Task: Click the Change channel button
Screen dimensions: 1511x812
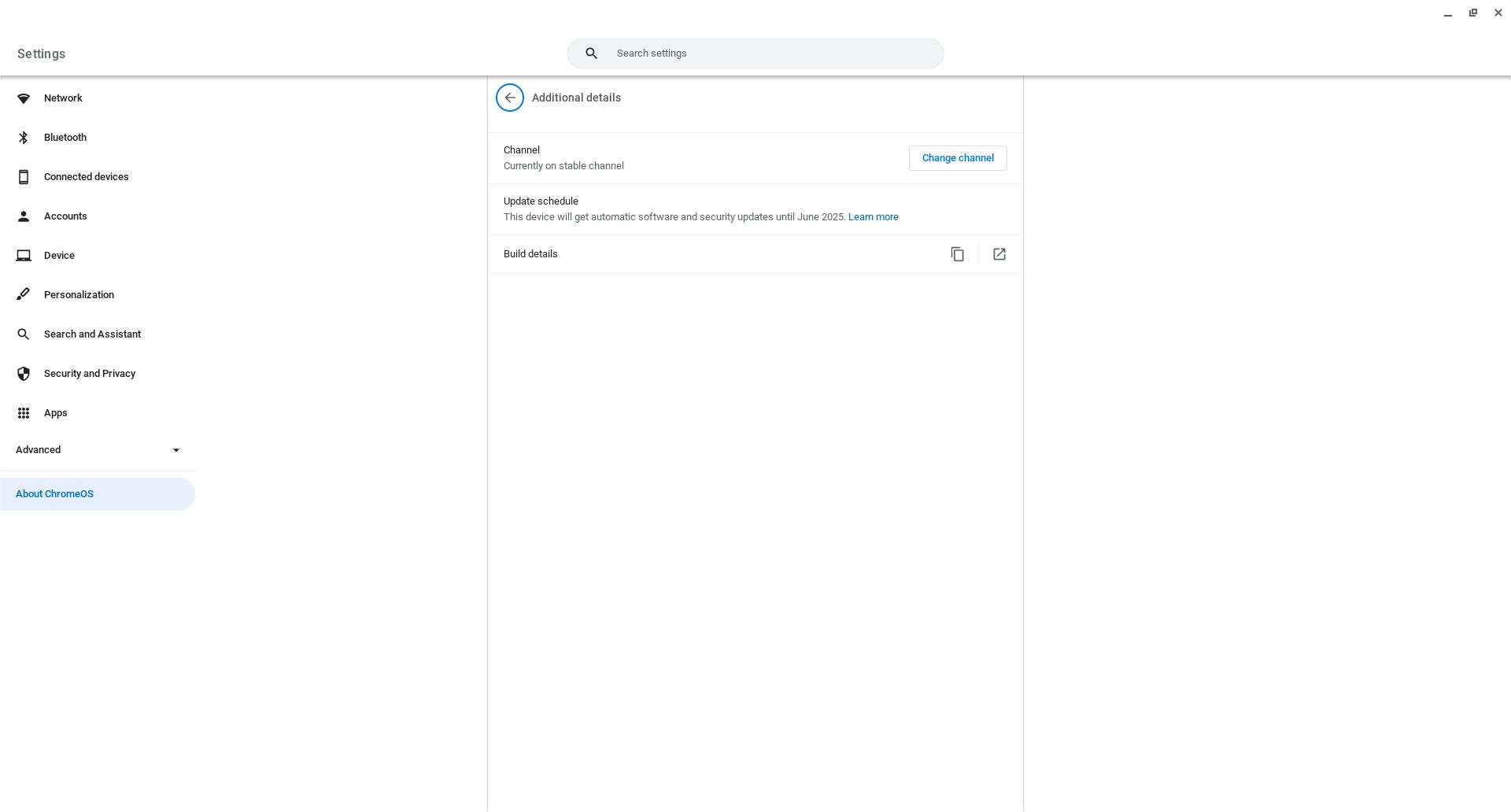Action: [958, 158]
